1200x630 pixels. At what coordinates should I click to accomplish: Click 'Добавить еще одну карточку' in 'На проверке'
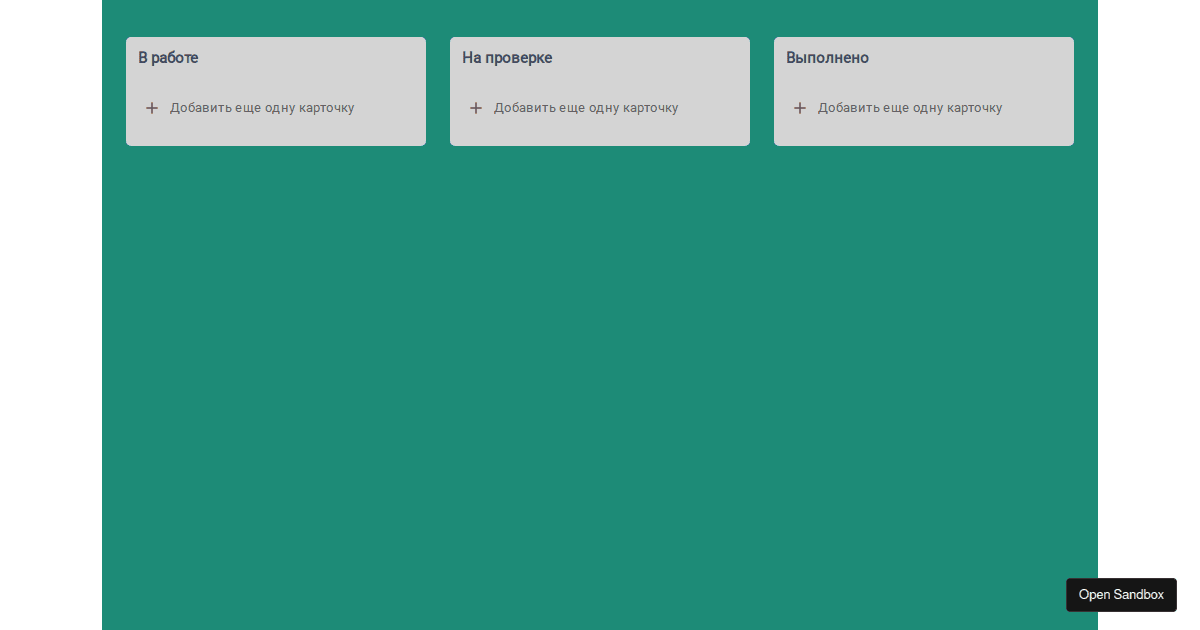[x=586, y=107]
